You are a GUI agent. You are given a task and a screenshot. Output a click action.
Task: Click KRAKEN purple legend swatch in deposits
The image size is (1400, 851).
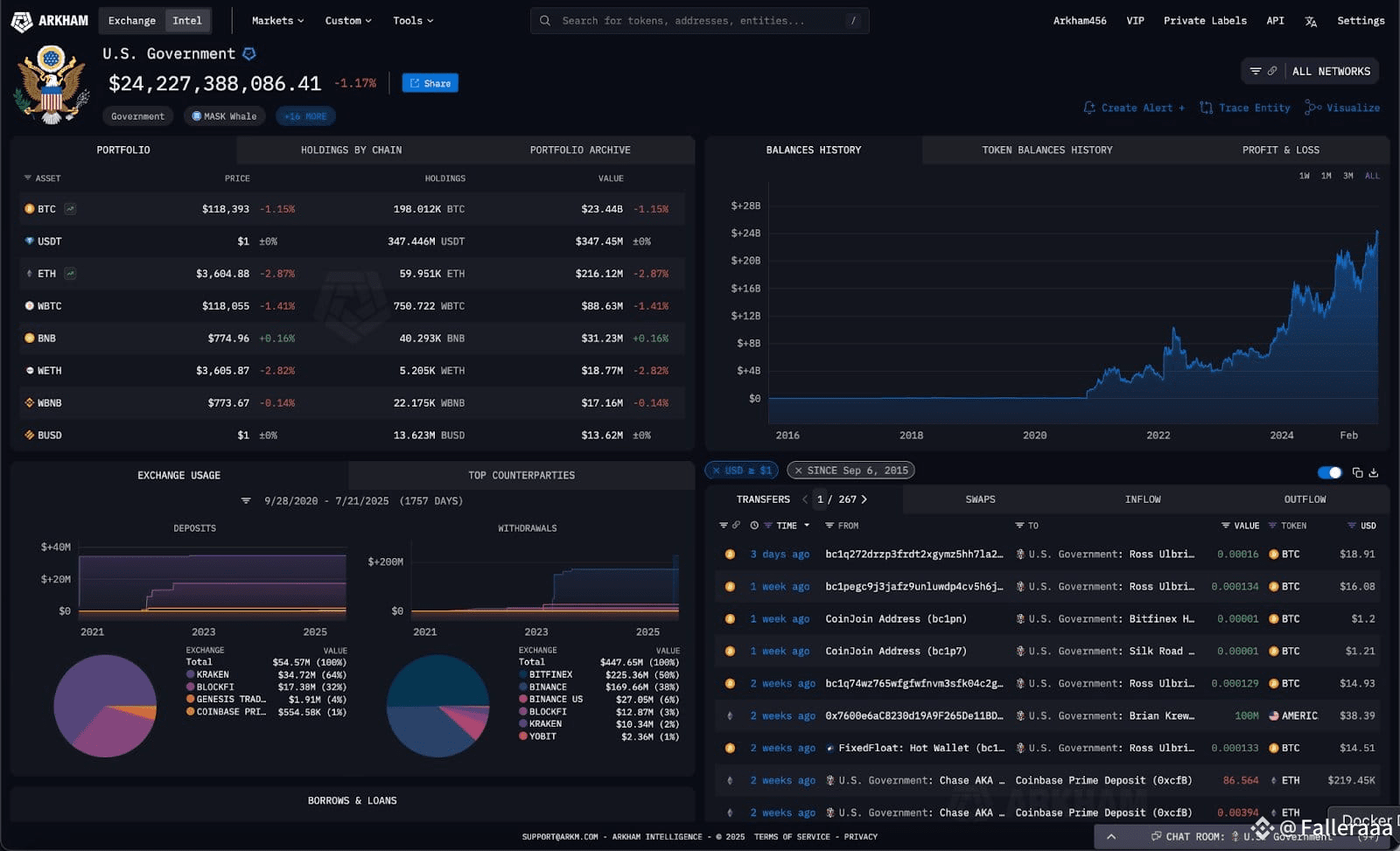click(190, 675)
